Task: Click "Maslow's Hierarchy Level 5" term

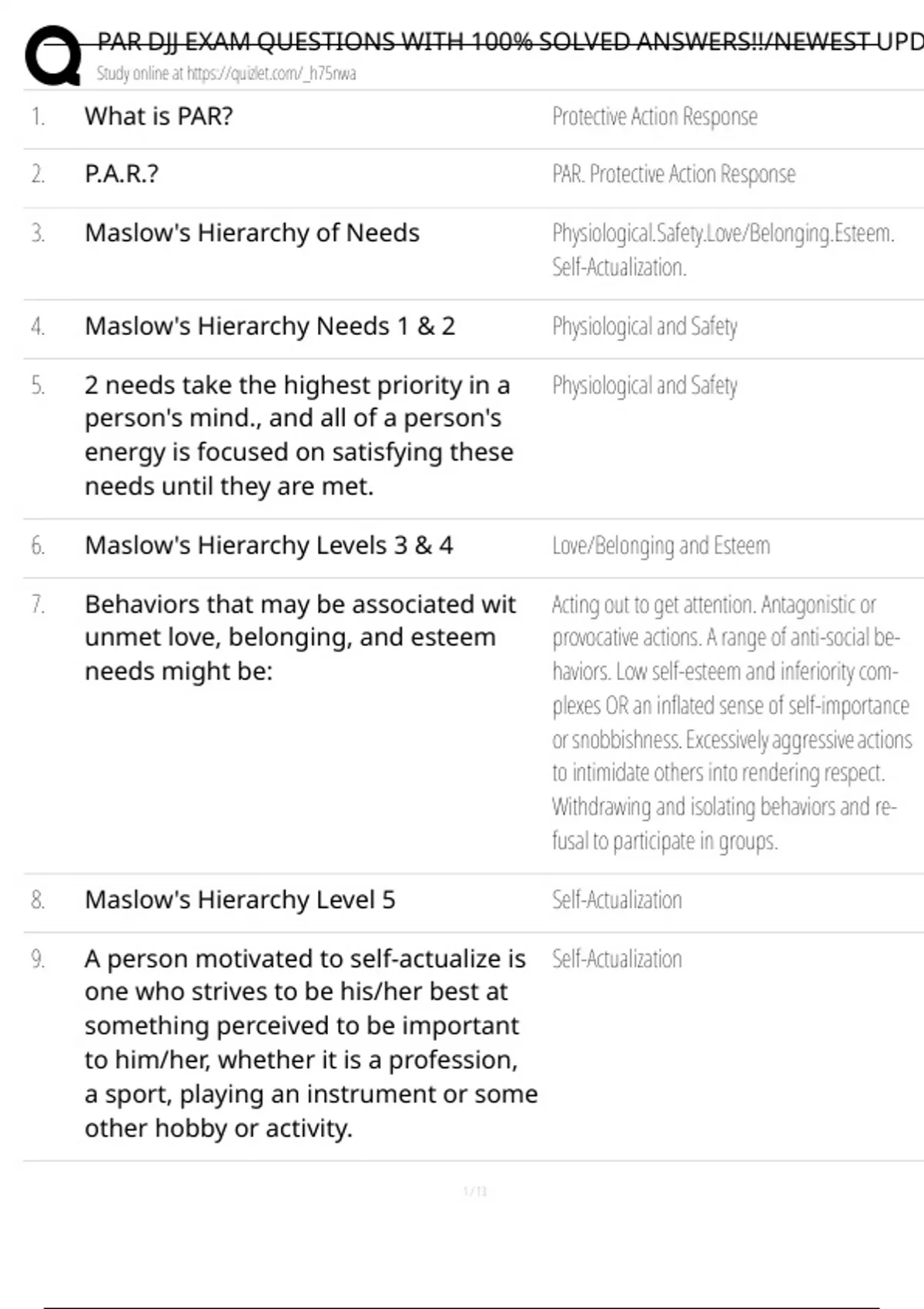Action: [239, 899]
